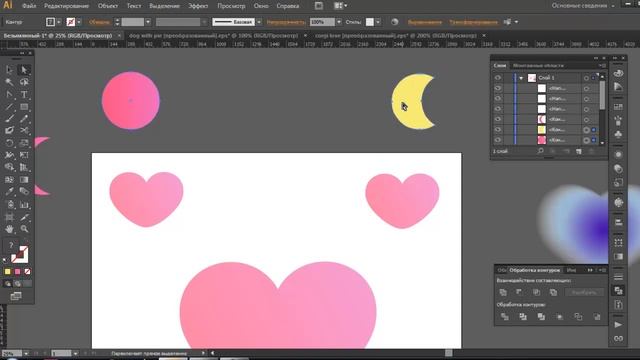Click pink Gradient swatch in toolbox
This screenshot has width=640, height=360.
pyautogui.click(x=18, y=271)
